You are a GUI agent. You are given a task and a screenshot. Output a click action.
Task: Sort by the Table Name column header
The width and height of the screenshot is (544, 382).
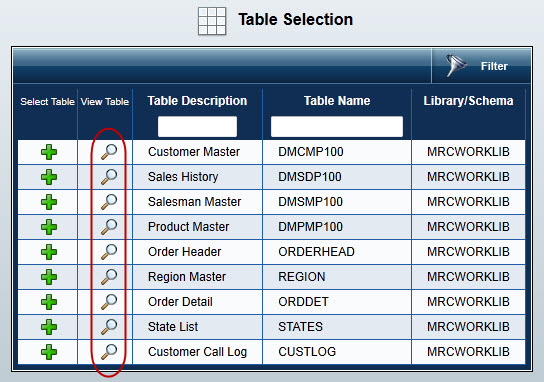point(337,101)
